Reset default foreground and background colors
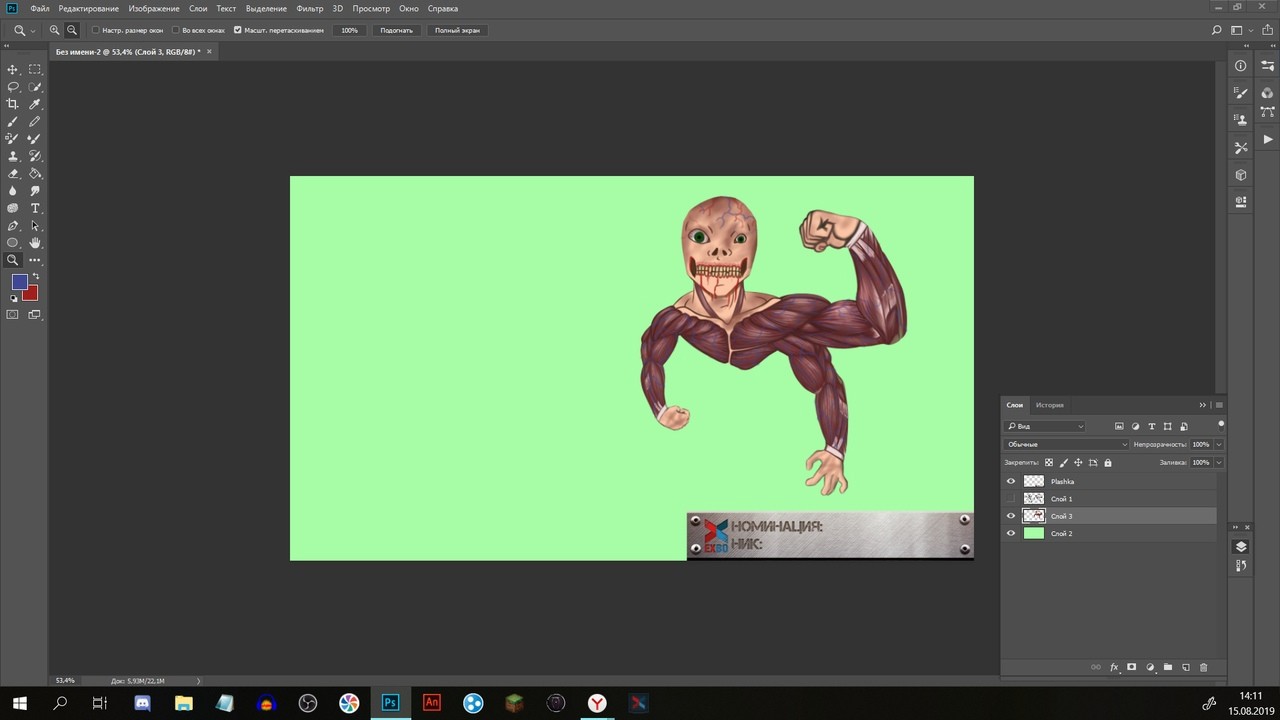This screenshot has width=1280, height=720. (13, 297)
